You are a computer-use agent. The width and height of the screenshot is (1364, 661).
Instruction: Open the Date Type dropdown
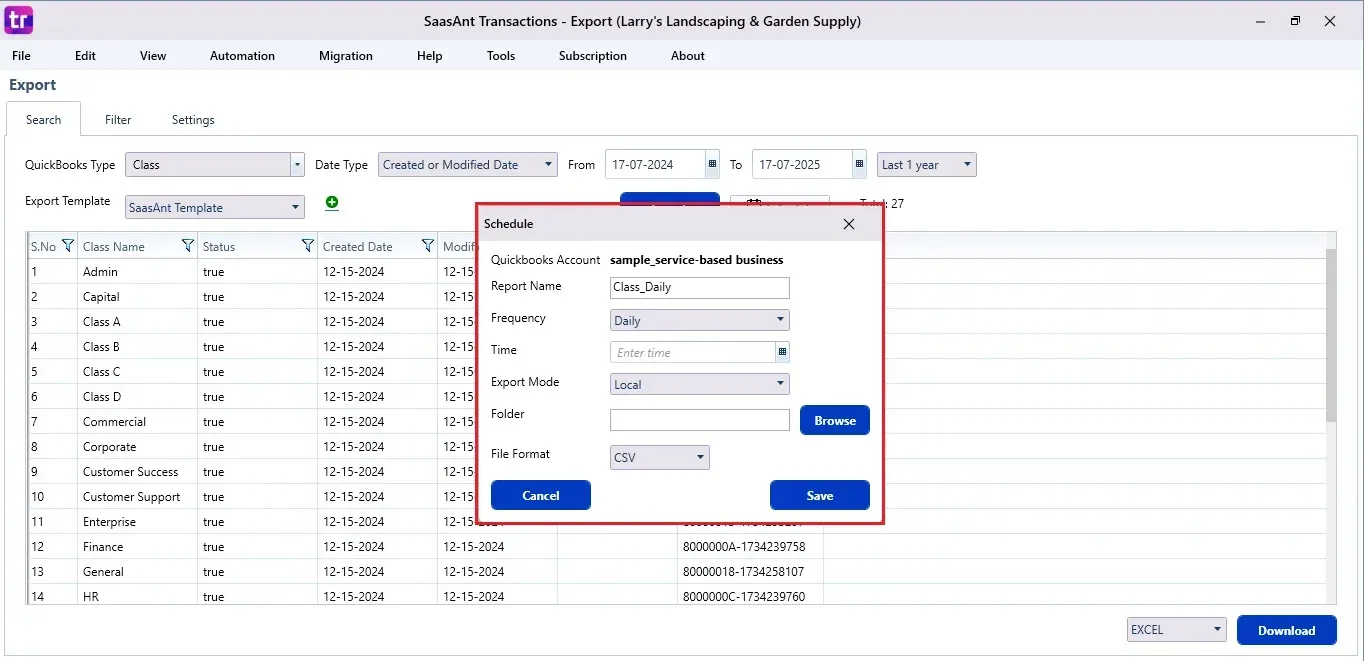[468, 165]
